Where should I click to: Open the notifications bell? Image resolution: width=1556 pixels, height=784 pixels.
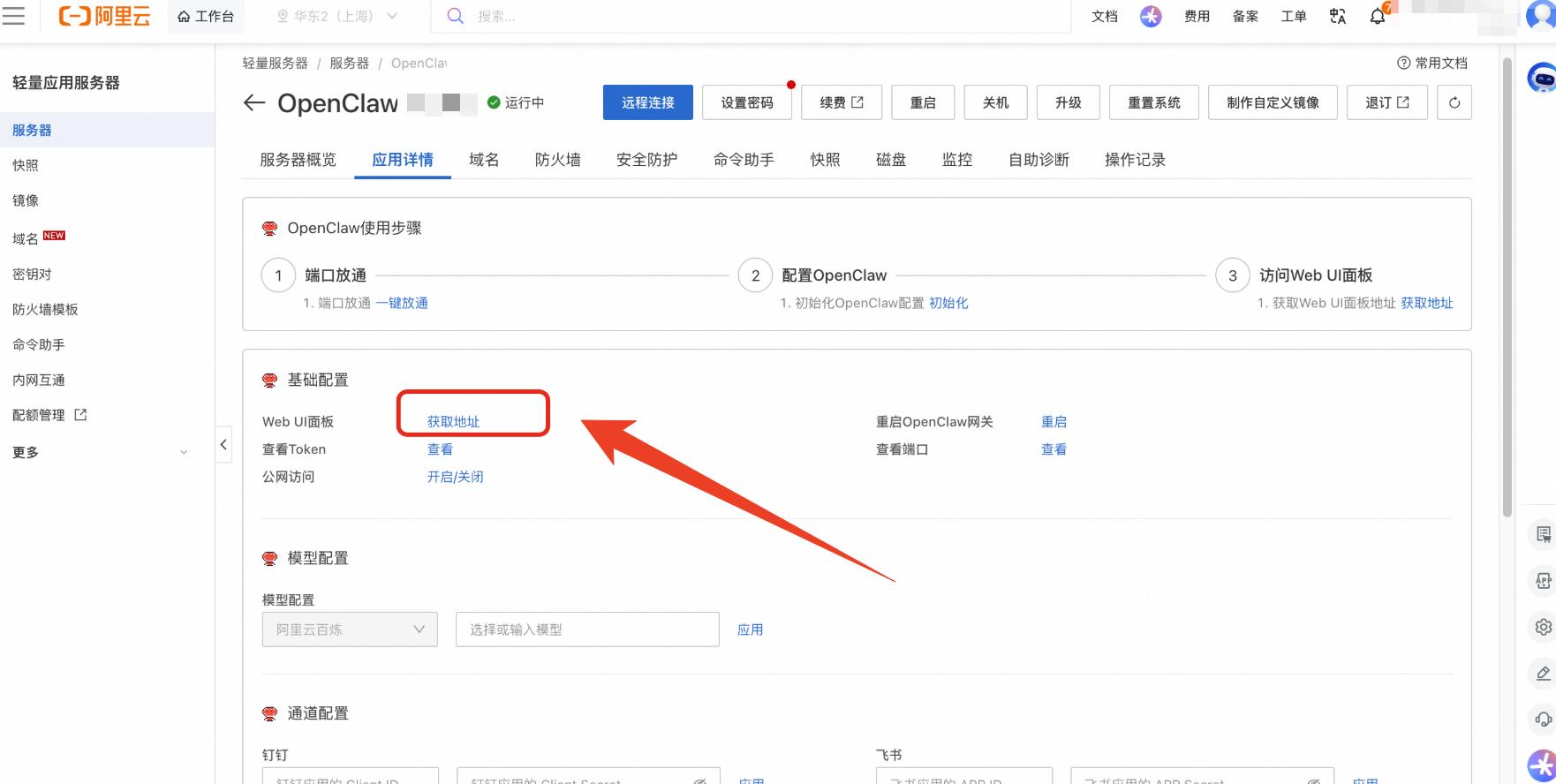pyautogui.click(x=1378, y=16)
